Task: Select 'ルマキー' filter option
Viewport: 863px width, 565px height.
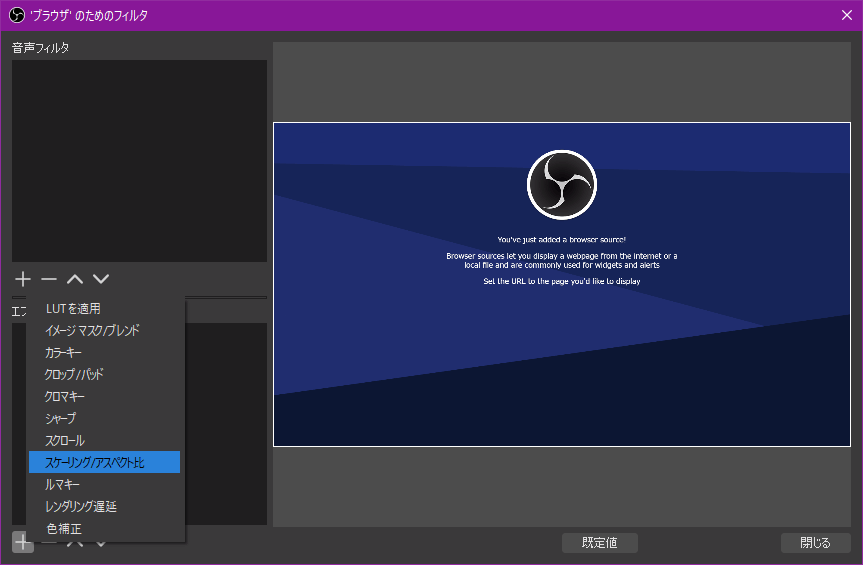Action: (105, 485)
